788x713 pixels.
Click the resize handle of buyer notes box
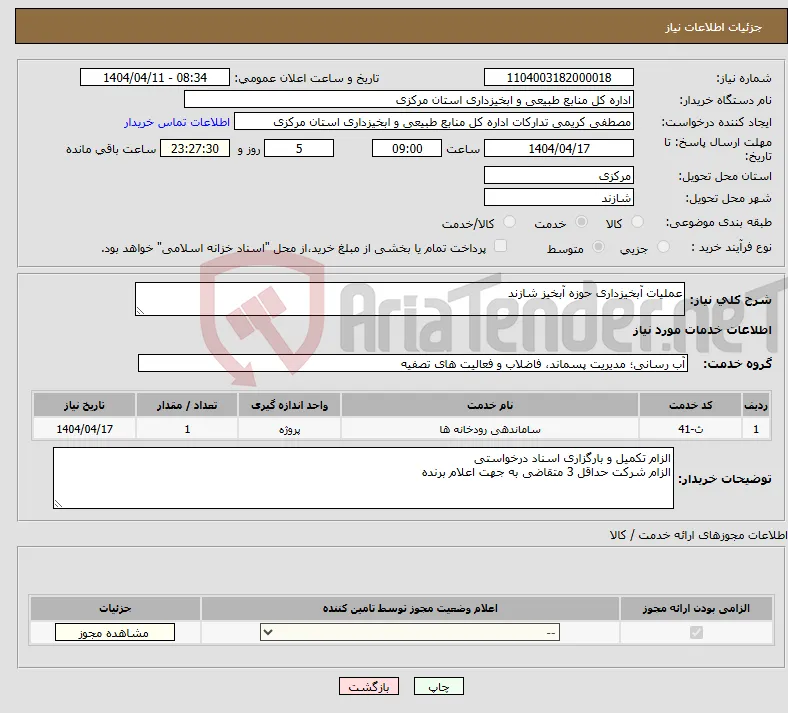point(58,503)
